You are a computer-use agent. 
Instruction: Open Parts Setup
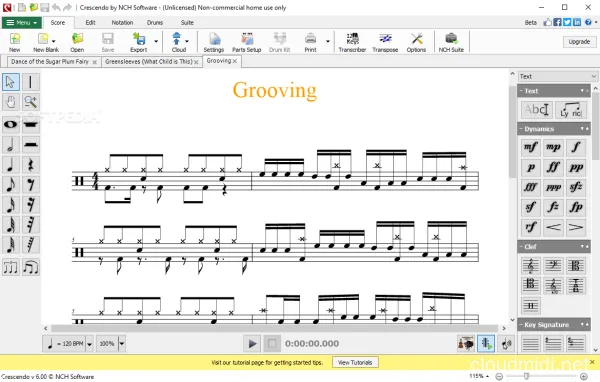(246, 42)
